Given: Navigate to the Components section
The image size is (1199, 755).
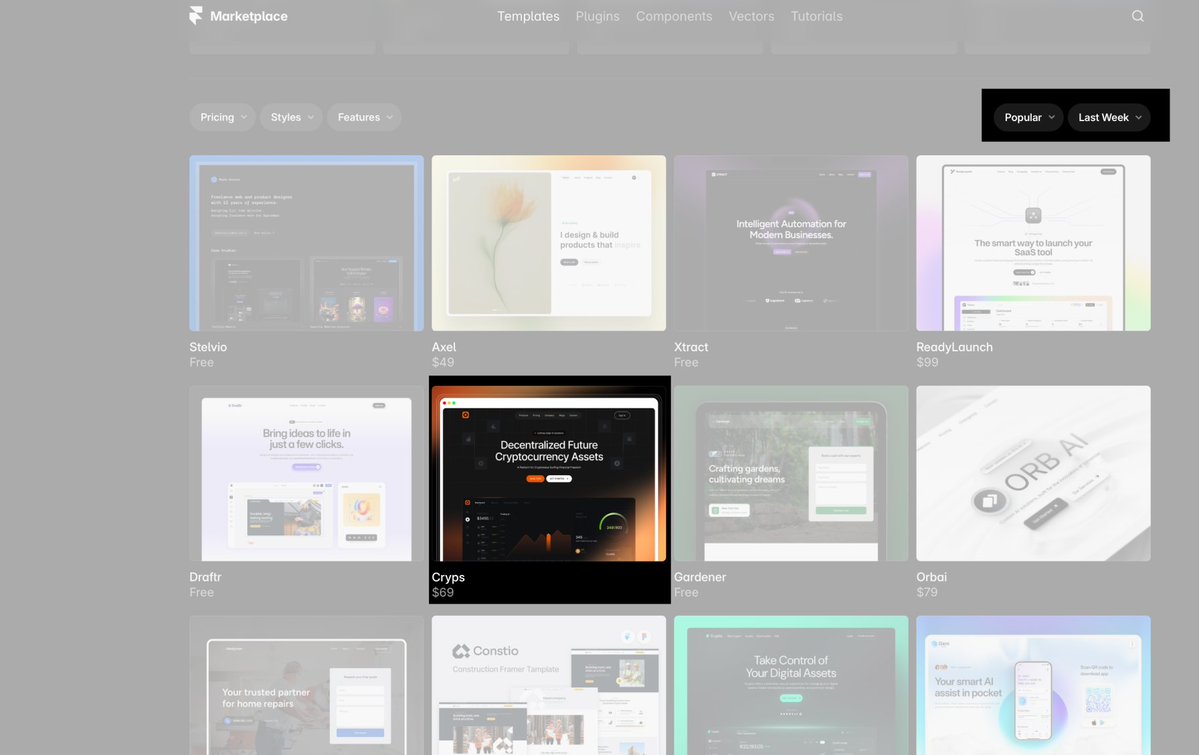Looking at the screenshot, I should click(674, 16).
